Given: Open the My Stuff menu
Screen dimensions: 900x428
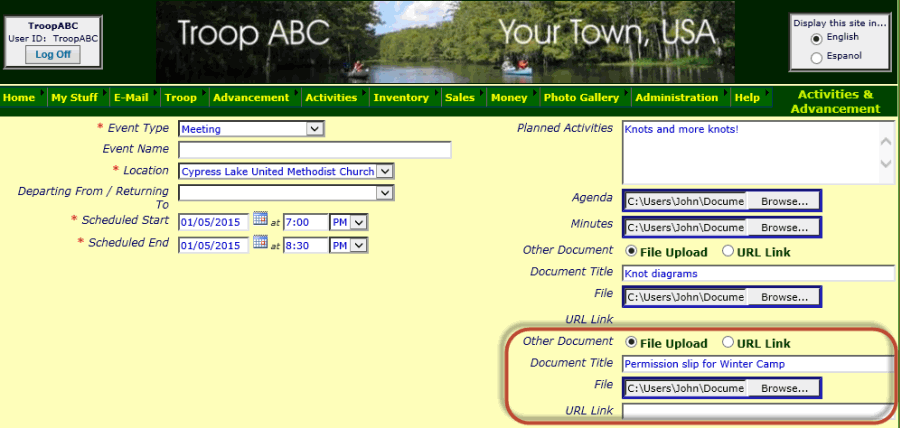Looking at the screenshot, I should pyautogui.click(x=75, y=98).
